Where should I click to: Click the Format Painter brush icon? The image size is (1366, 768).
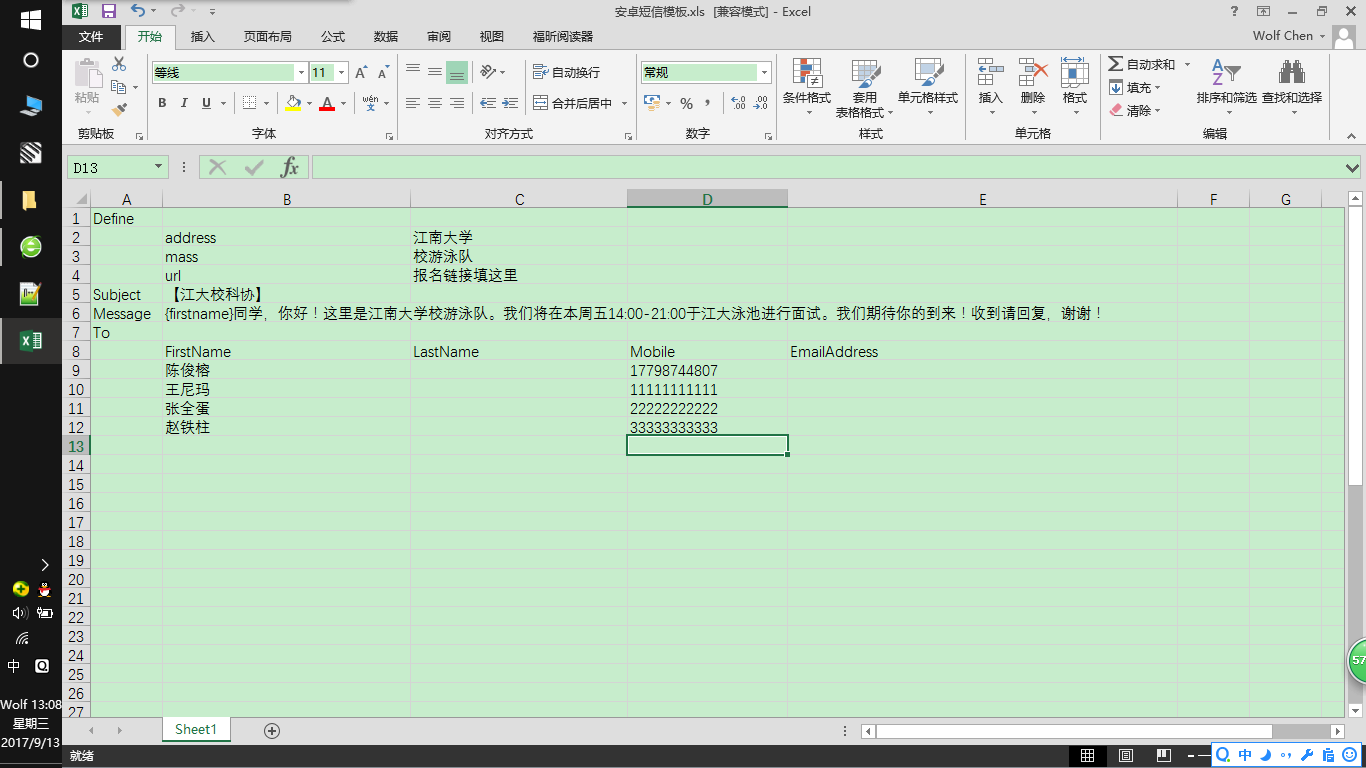[120, 110]
